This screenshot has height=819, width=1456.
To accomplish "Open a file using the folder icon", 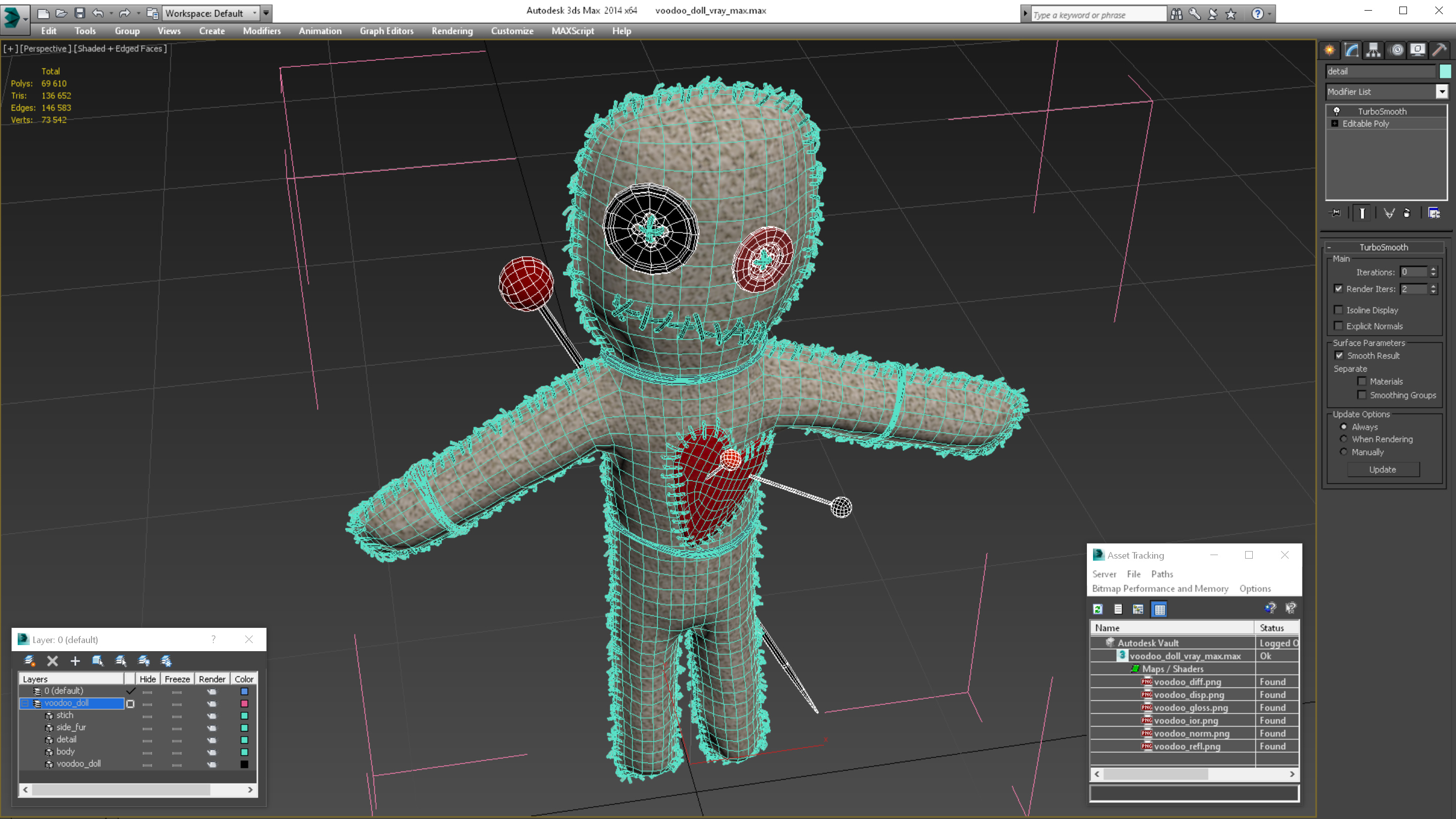I will tap(62, 13).
